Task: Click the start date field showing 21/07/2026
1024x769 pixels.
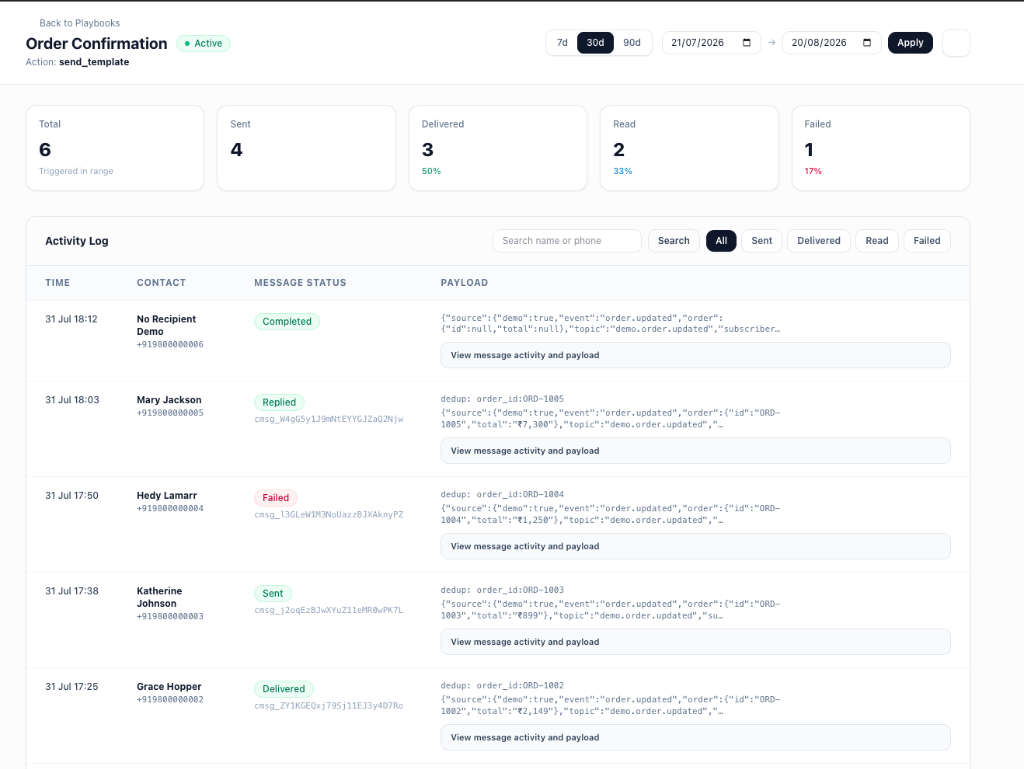Action: coord(711,43)
